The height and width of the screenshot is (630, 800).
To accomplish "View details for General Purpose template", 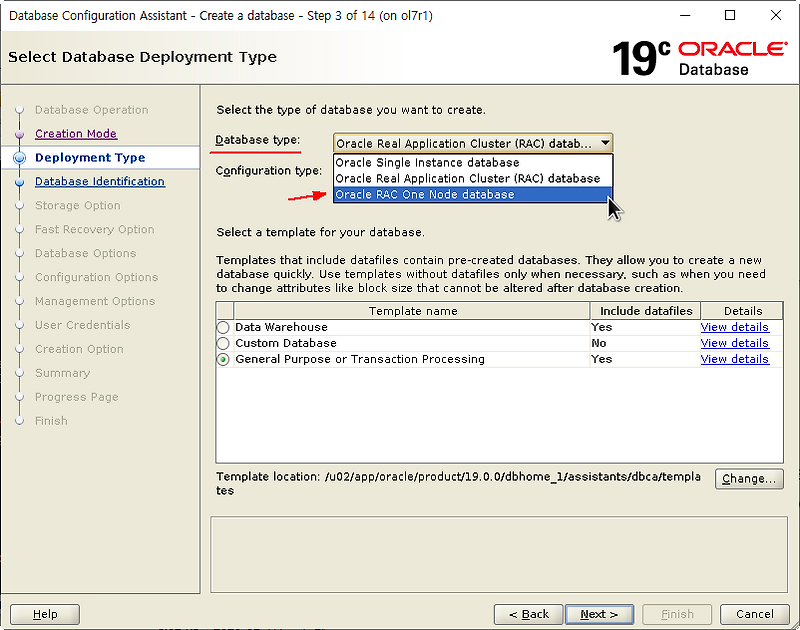I will [x=735, y=359].
